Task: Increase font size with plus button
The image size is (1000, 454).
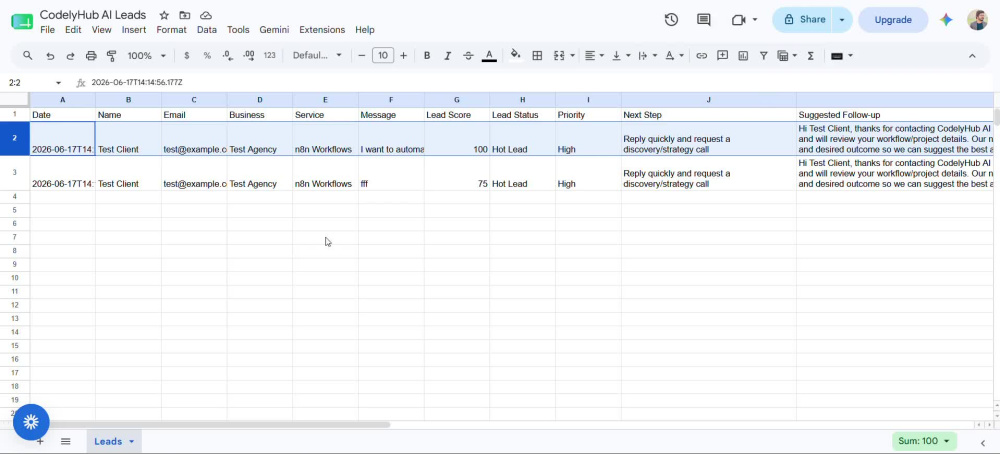Action: 403,55
